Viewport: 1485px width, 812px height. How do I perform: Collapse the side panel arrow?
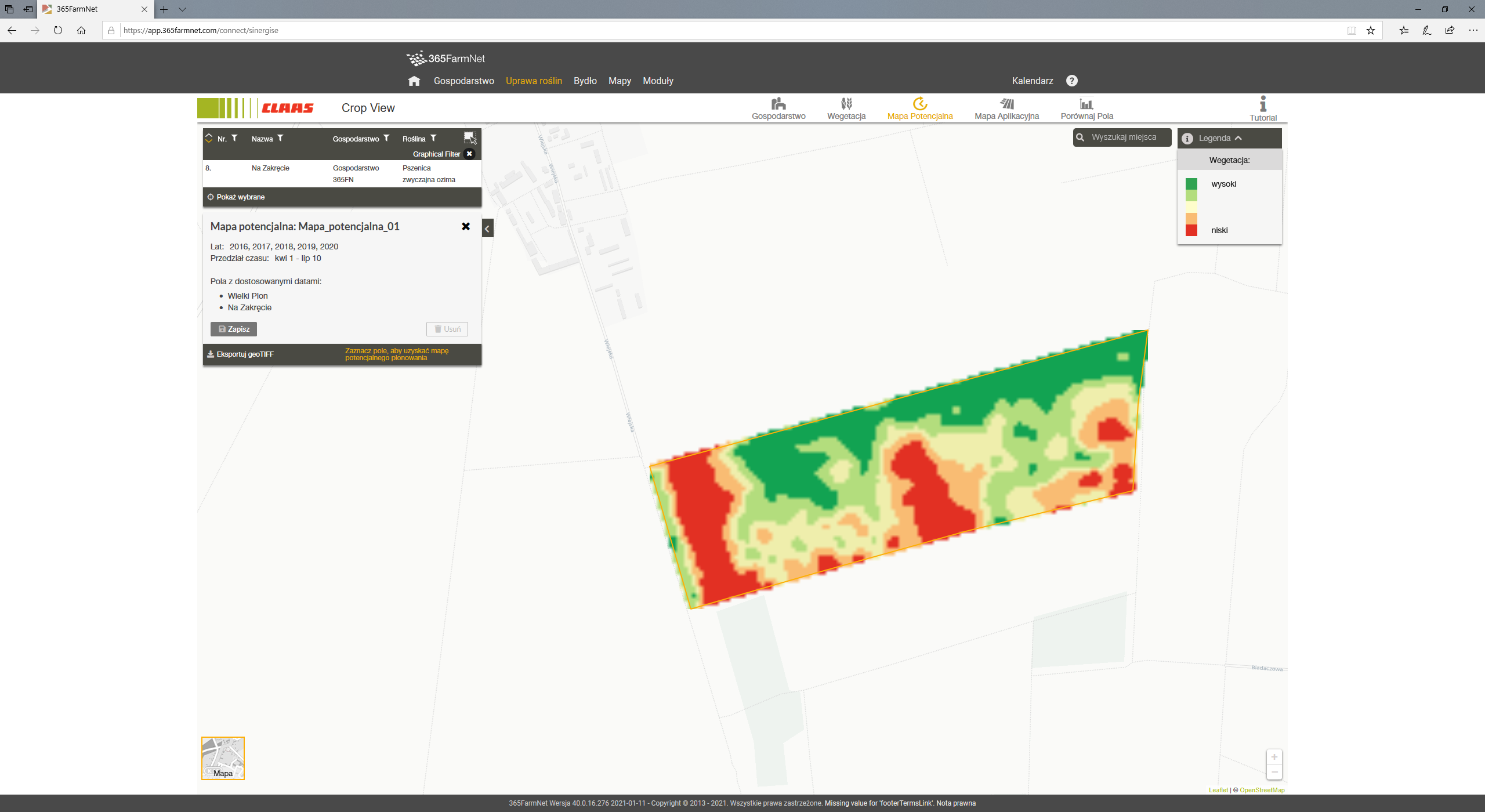[x=487, y=229]
